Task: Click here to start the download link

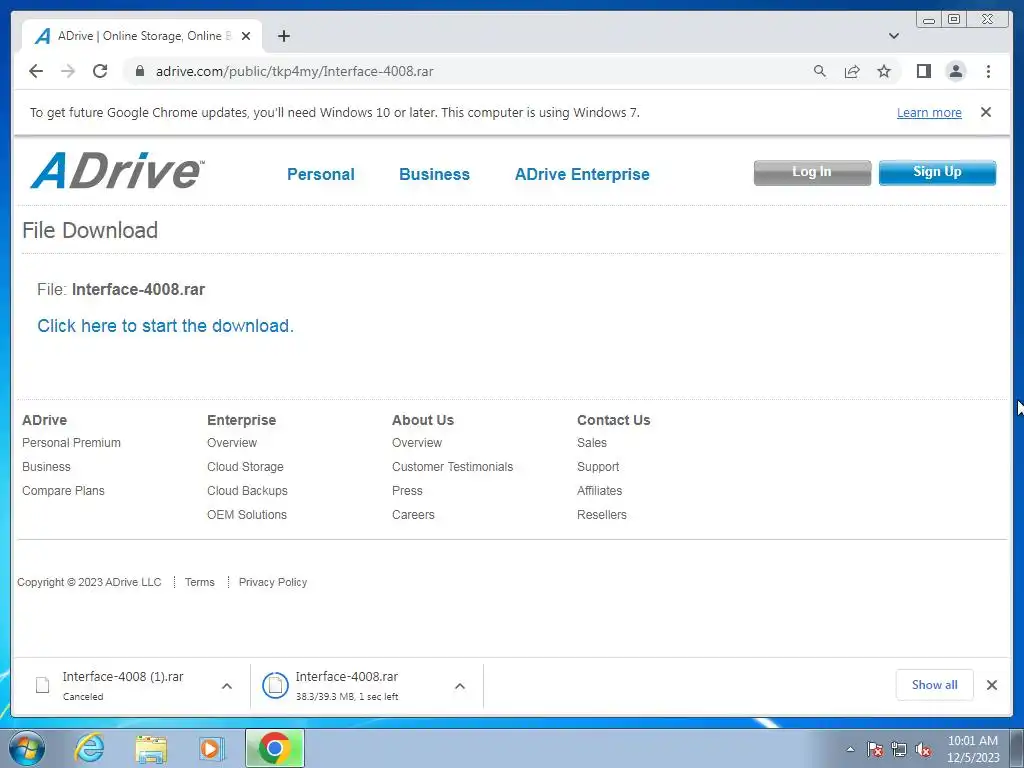Action: [165, 326]
